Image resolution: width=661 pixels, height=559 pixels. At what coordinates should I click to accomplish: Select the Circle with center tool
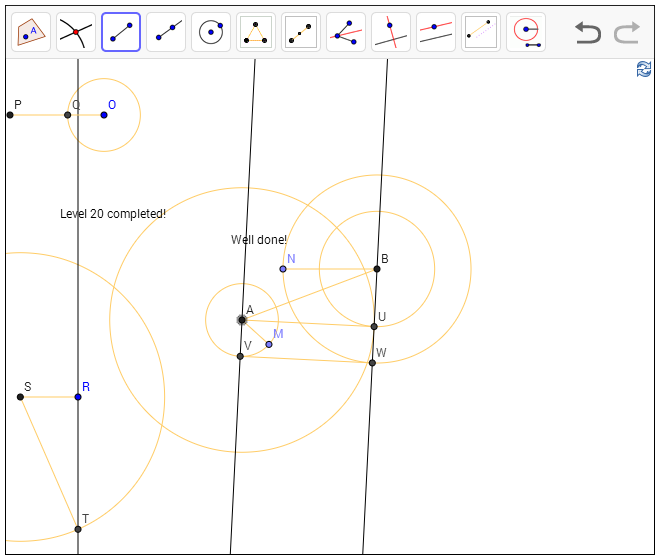tap(211, 32)
